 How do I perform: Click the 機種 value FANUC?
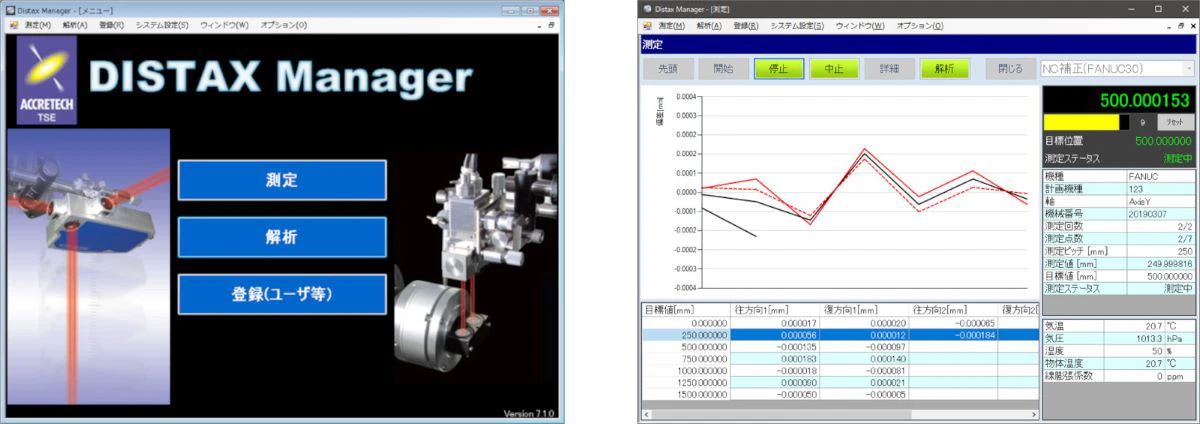(x=1142, y=176)
